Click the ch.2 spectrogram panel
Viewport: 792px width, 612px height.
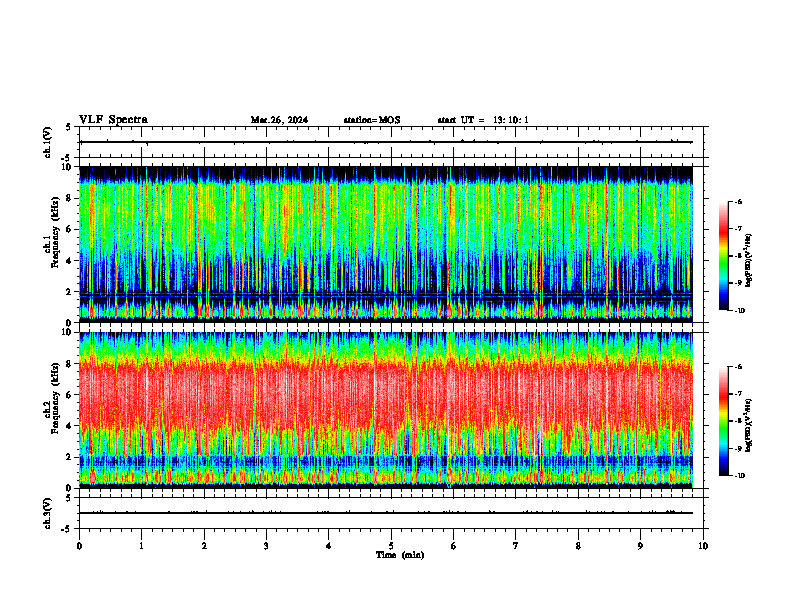(x=386, y=410)
